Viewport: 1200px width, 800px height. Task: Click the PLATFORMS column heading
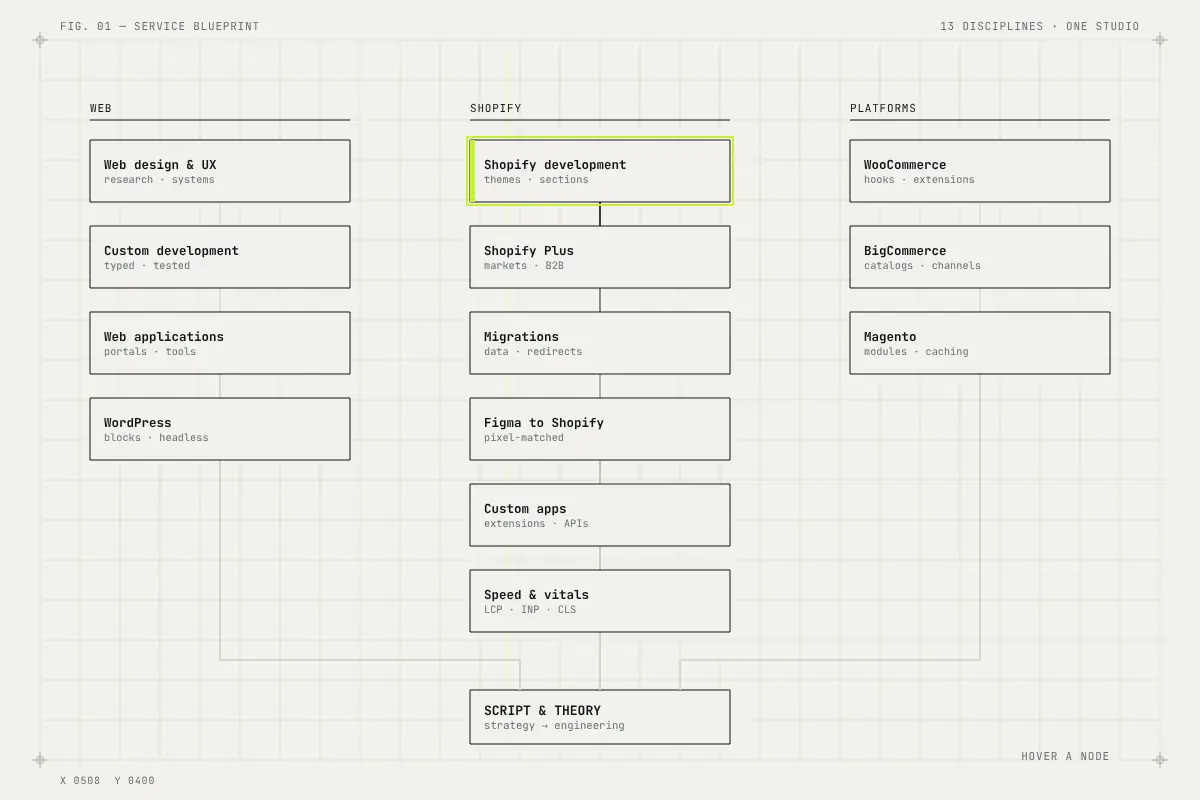click(x=883, y=108)
